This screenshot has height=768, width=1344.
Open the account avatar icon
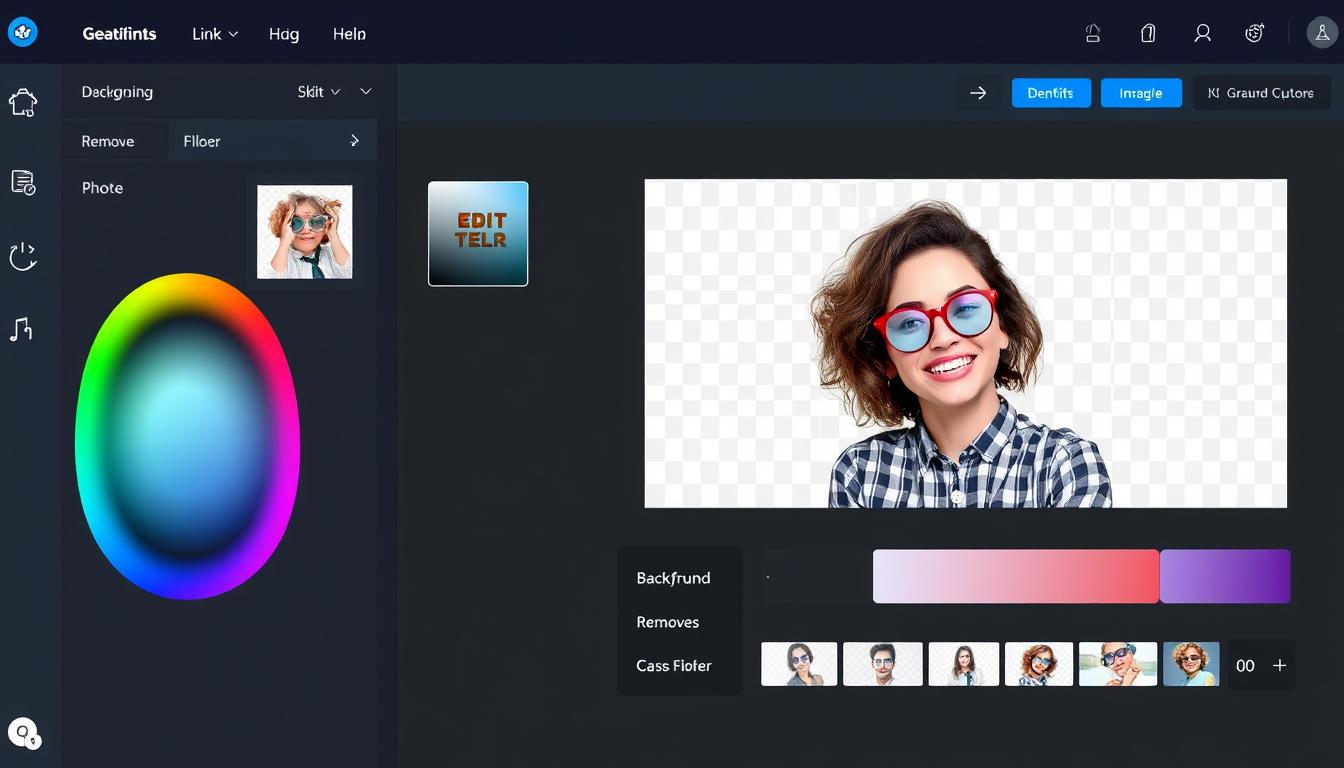click(1322, 33)
